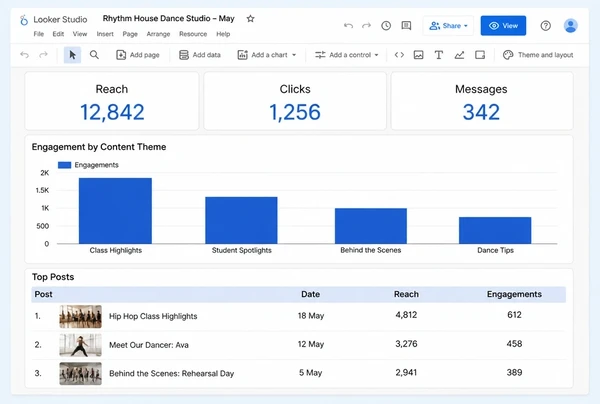Click the '12 May' date cell
600x404 pixels.
pyautogui.click(x=311, y=344)
